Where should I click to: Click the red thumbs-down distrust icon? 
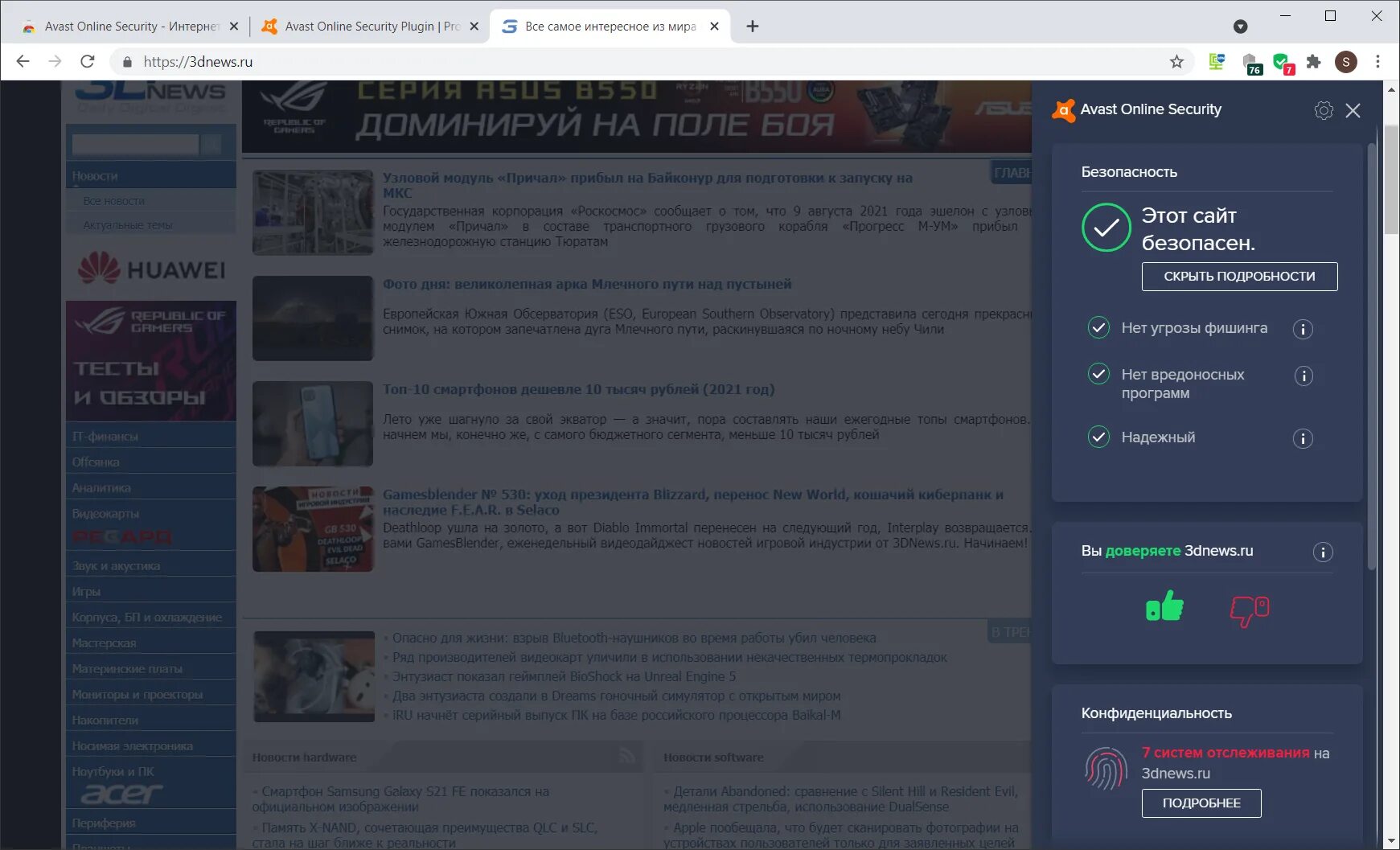1250,611
